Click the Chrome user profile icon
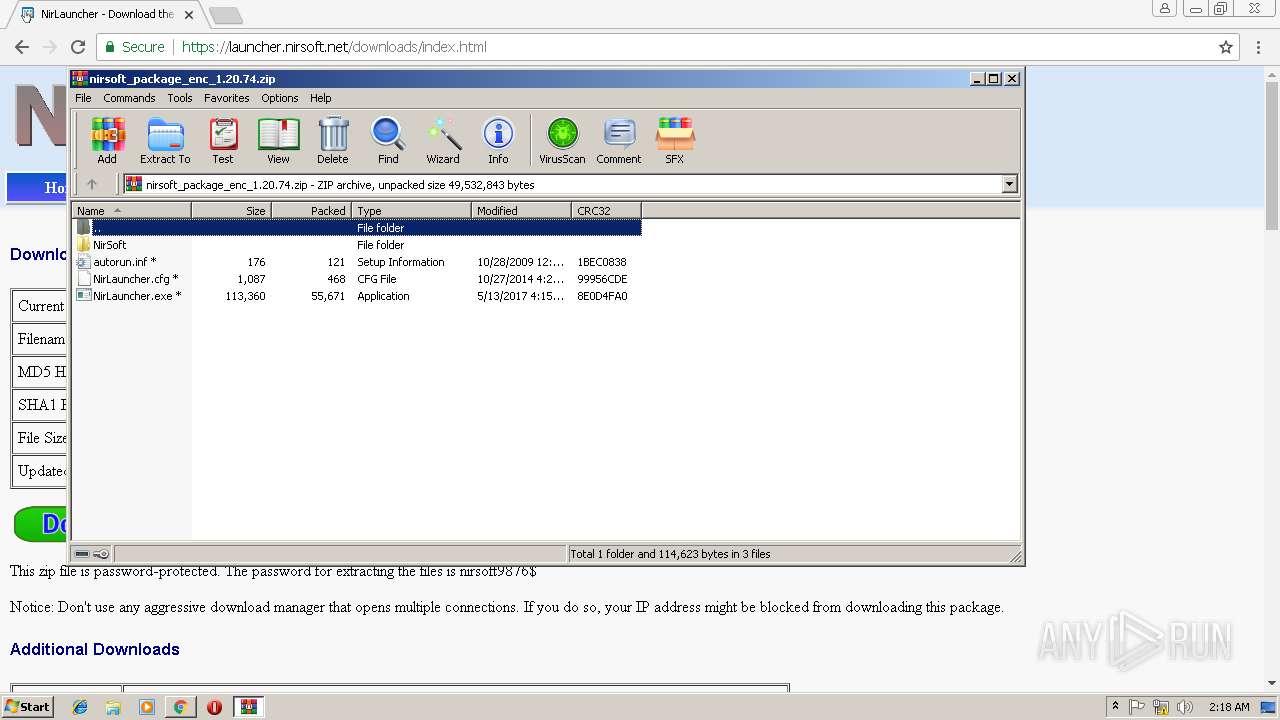Image resolution: width=1280 pixels, height=720 pixels. [1165, 8]
